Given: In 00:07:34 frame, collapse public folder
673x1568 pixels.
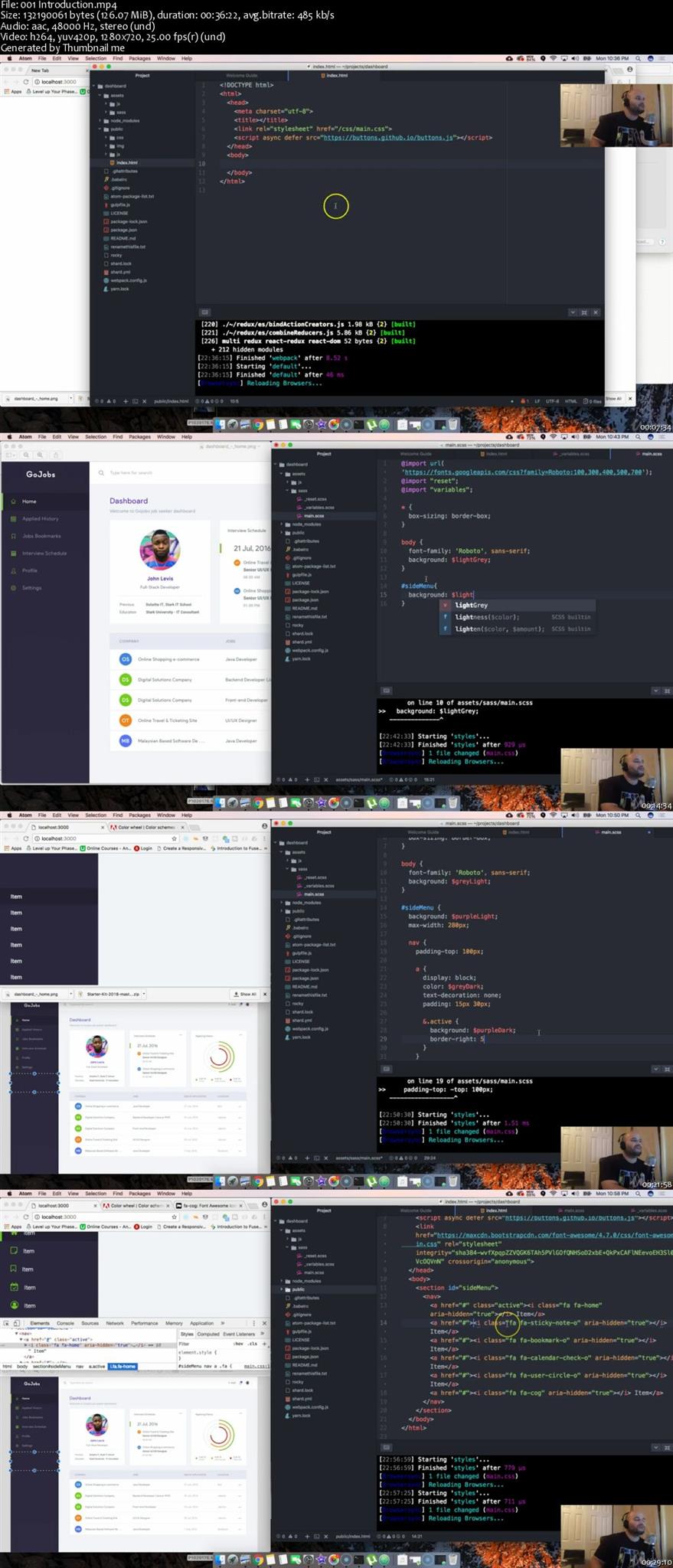Looking at the screenshot, I should click(x=100, y=129).
